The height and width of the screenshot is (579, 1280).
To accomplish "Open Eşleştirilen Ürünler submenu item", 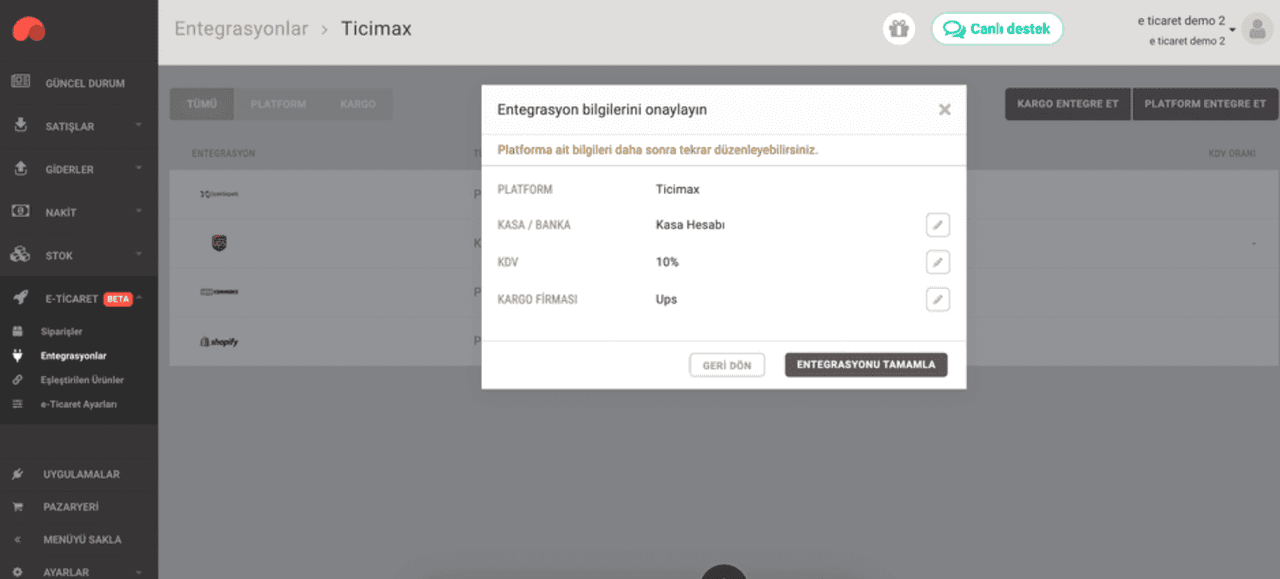I will 82,380.
